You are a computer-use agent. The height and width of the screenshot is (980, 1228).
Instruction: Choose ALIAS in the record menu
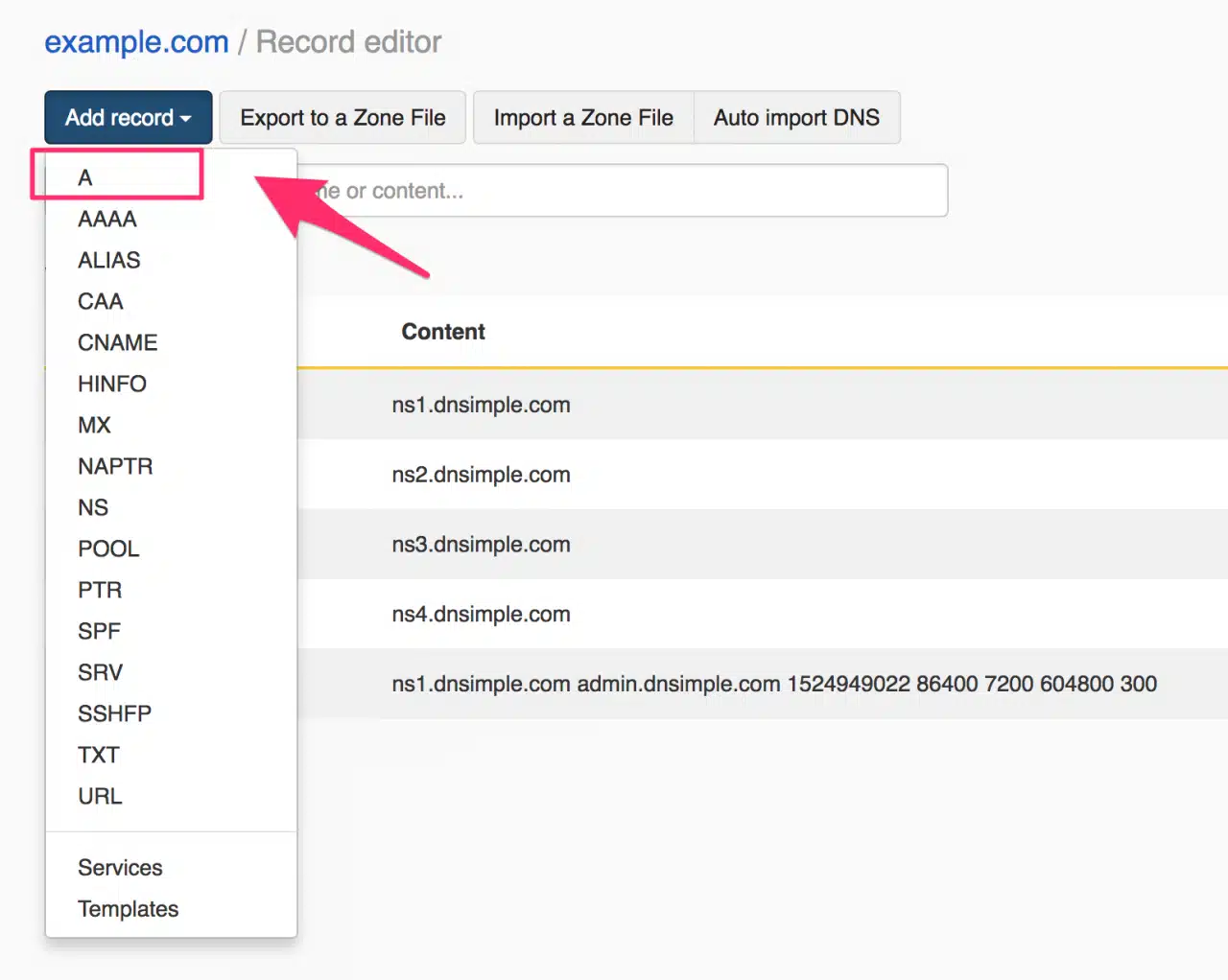coord(171,260)
